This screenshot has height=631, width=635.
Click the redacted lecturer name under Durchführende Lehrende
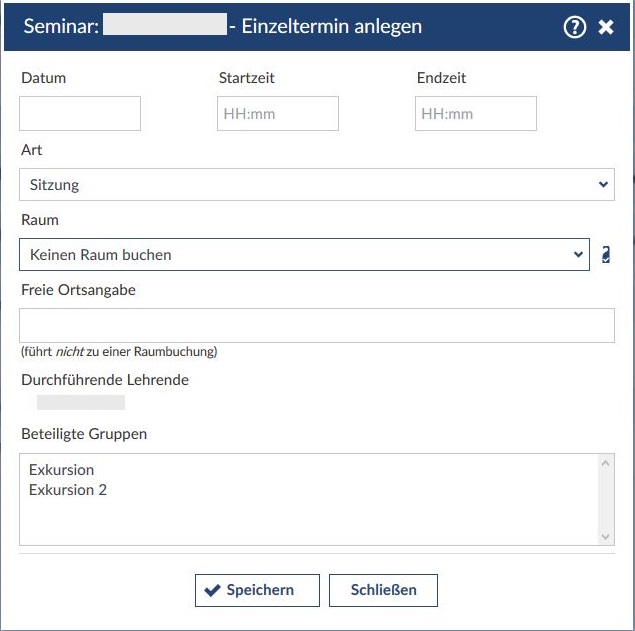click(81, 402)
